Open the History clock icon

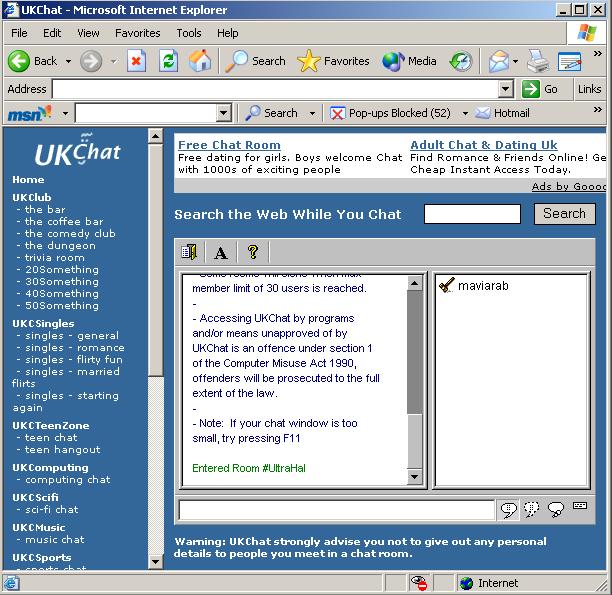click(x=461, y=61)
